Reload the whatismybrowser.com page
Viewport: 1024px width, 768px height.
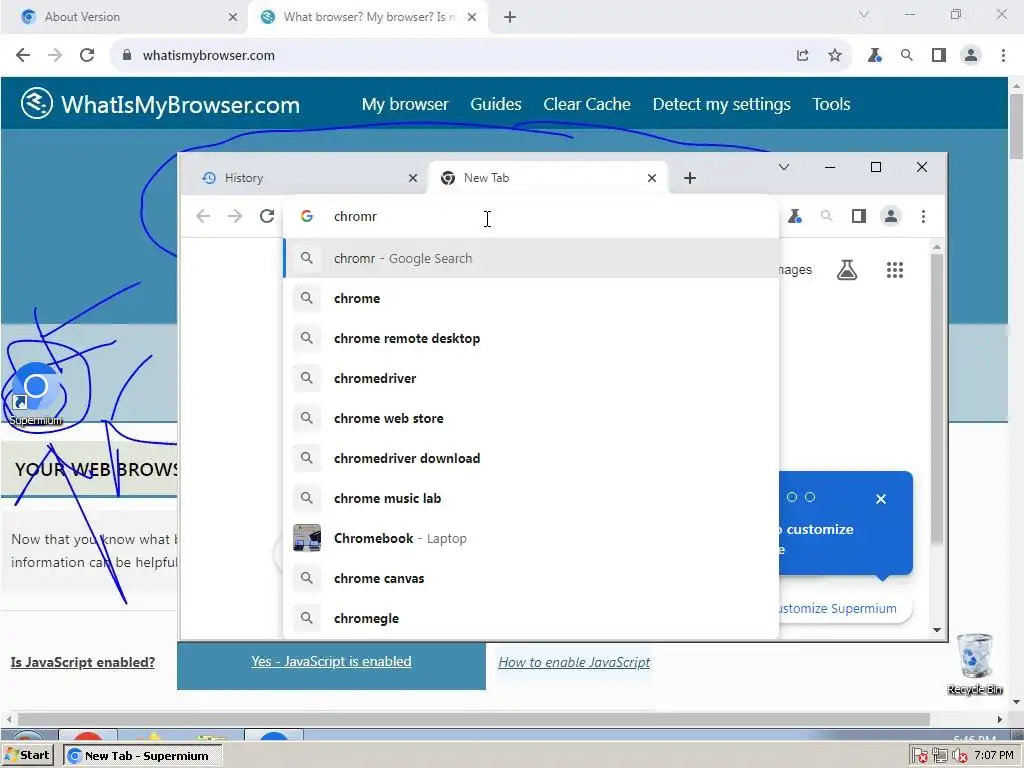point(87,56)
